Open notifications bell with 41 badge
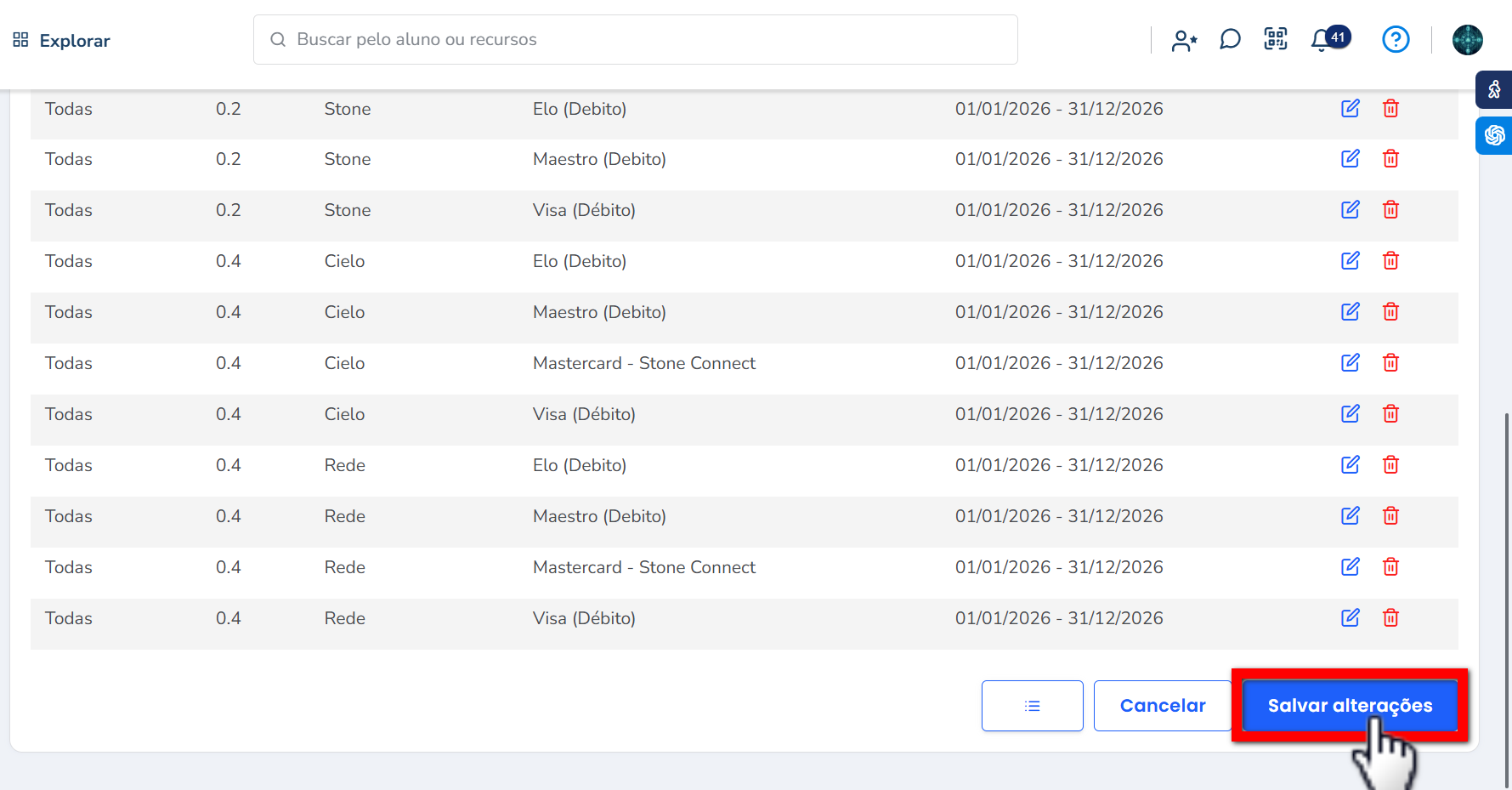This screenshot has width=1512, height=790. point(1322,40)
